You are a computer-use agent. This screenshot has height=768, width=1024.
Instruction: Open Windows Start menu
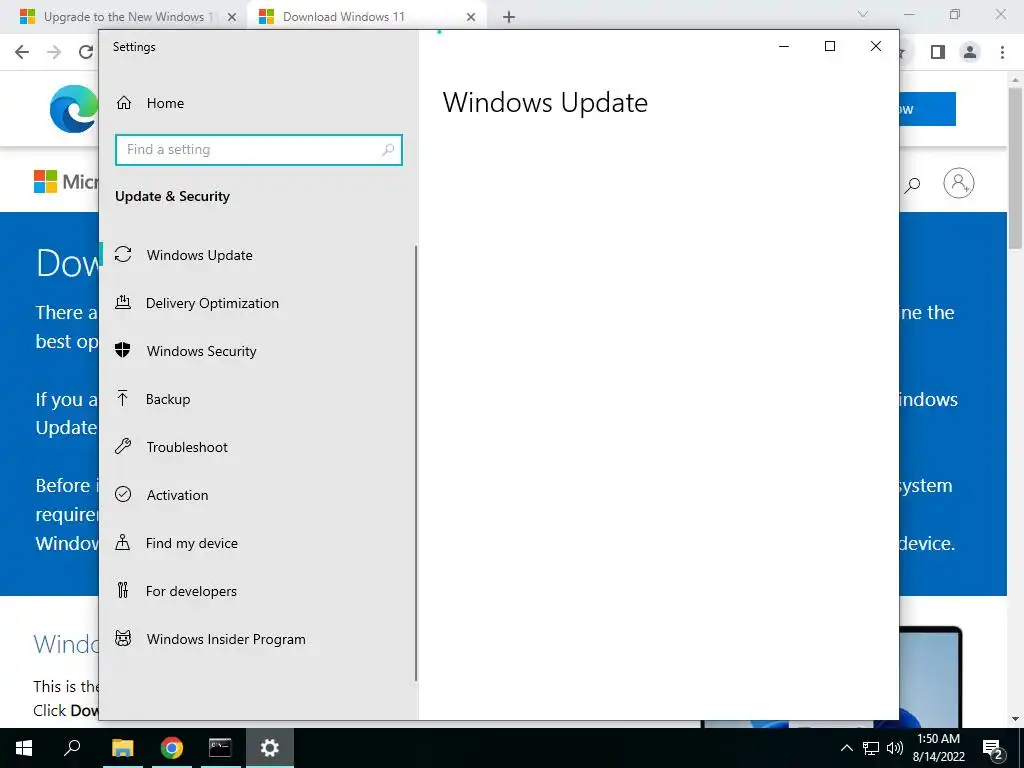tap(24, 748)
